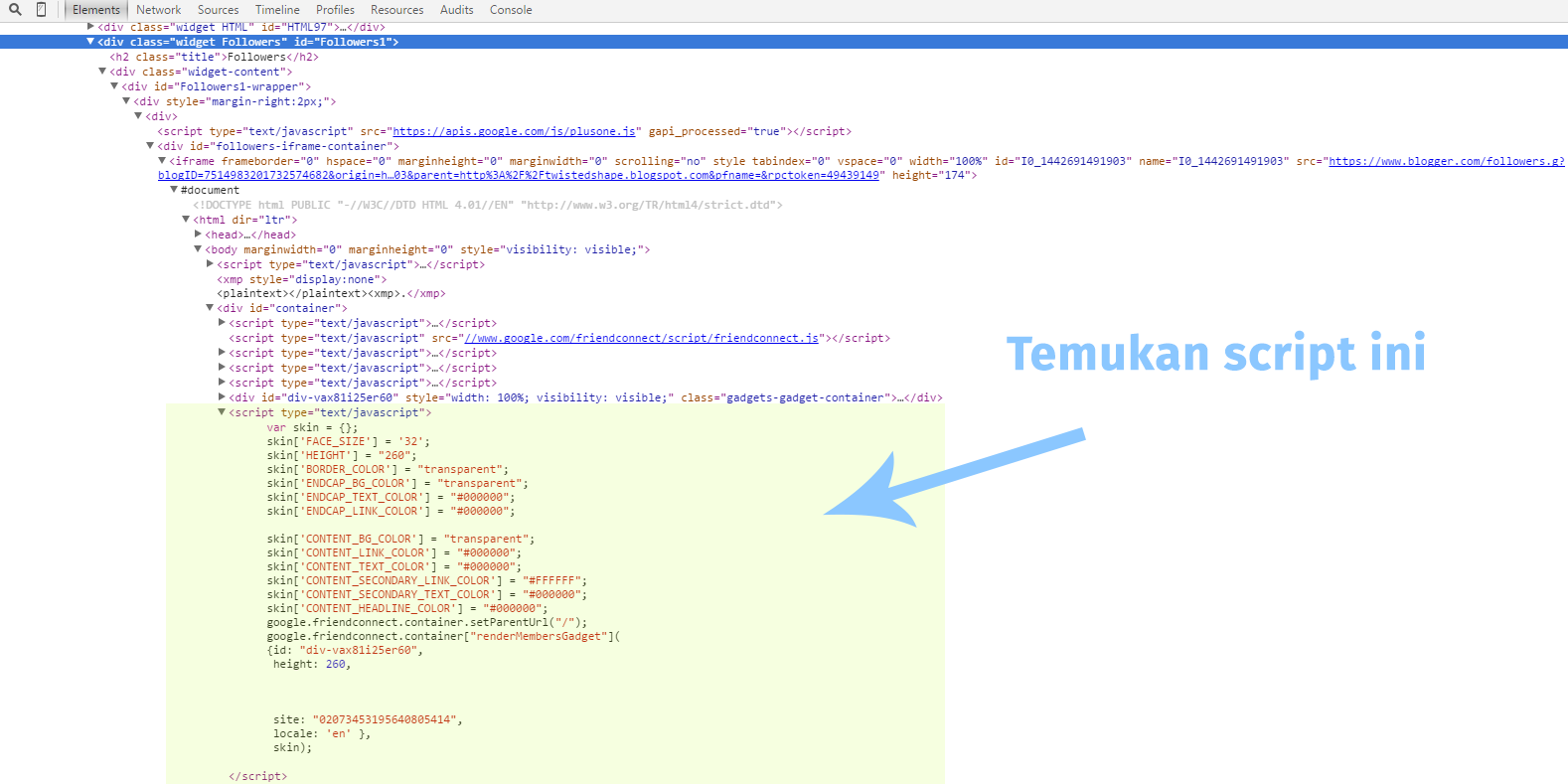Click the closing </script> tag line

pos(257,776)
